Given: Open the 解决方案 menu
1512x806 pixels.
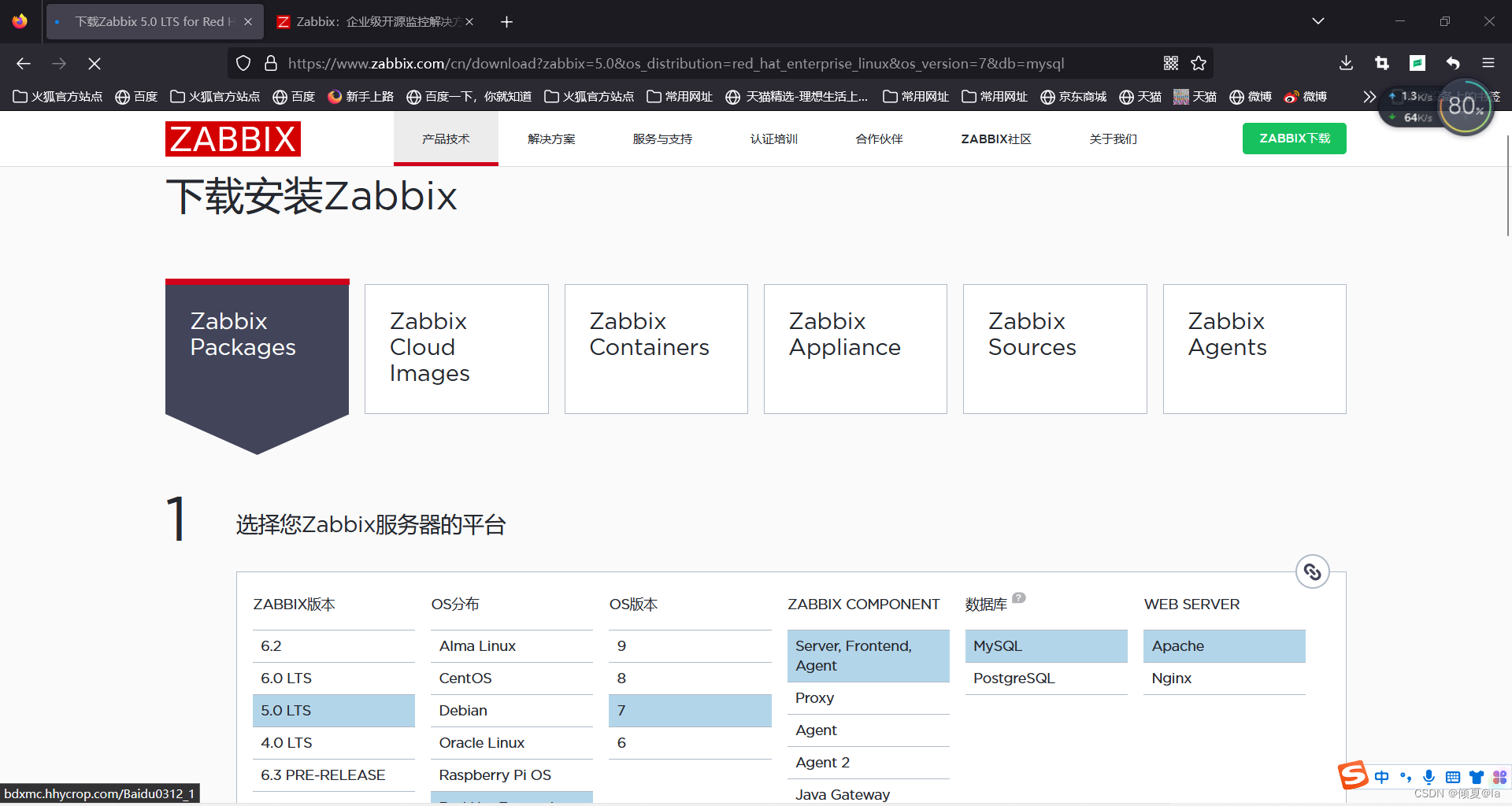Looking at the screenshot, I should tap(551, 139).
